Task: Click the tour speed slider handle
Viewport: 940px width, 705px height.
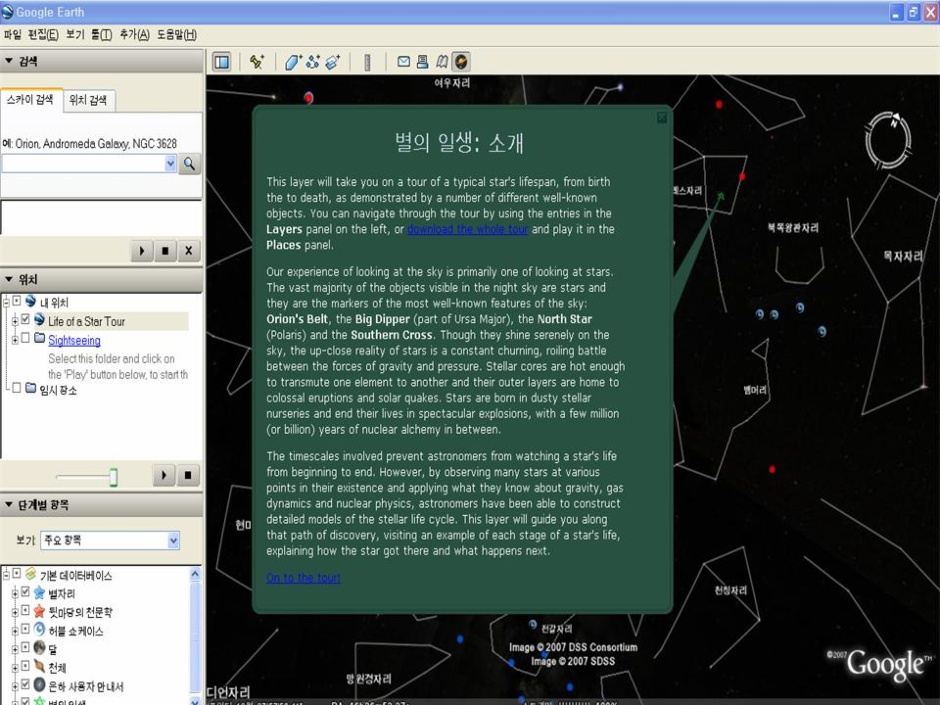Action: [113, 477]
